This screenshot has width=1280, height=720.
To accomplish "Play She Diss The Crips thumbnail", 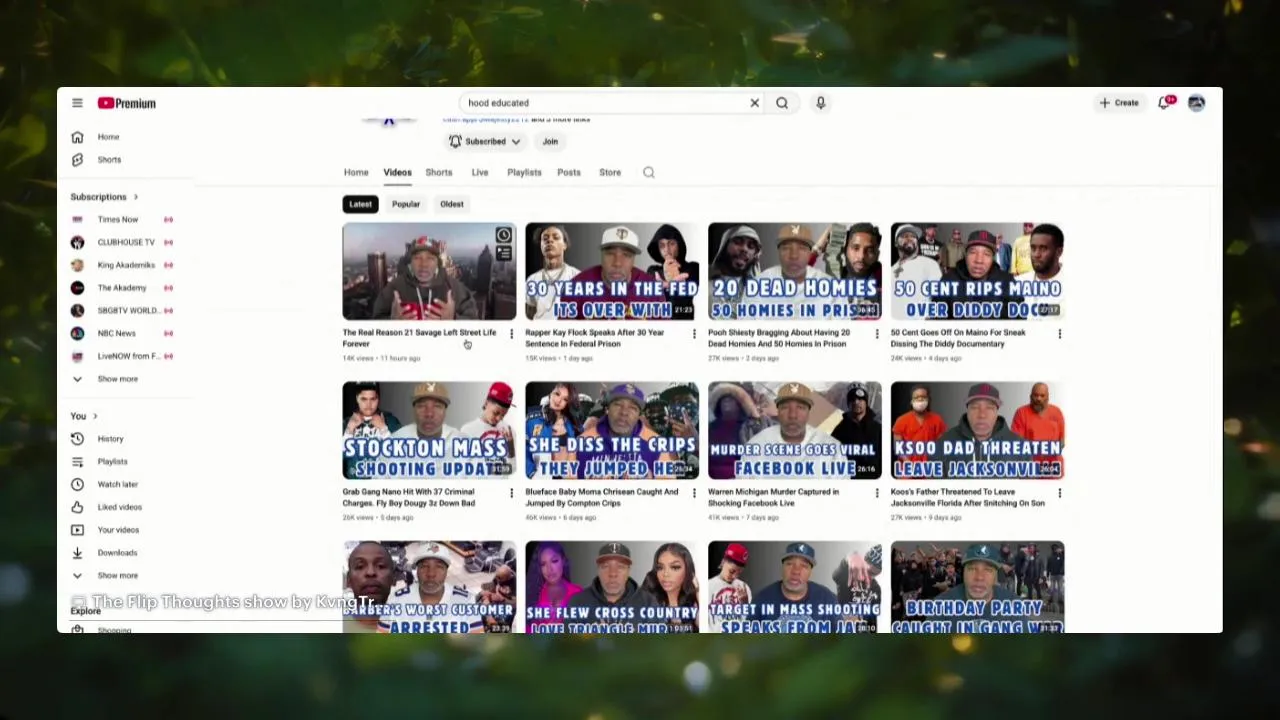I will click(x=612, y=430).
